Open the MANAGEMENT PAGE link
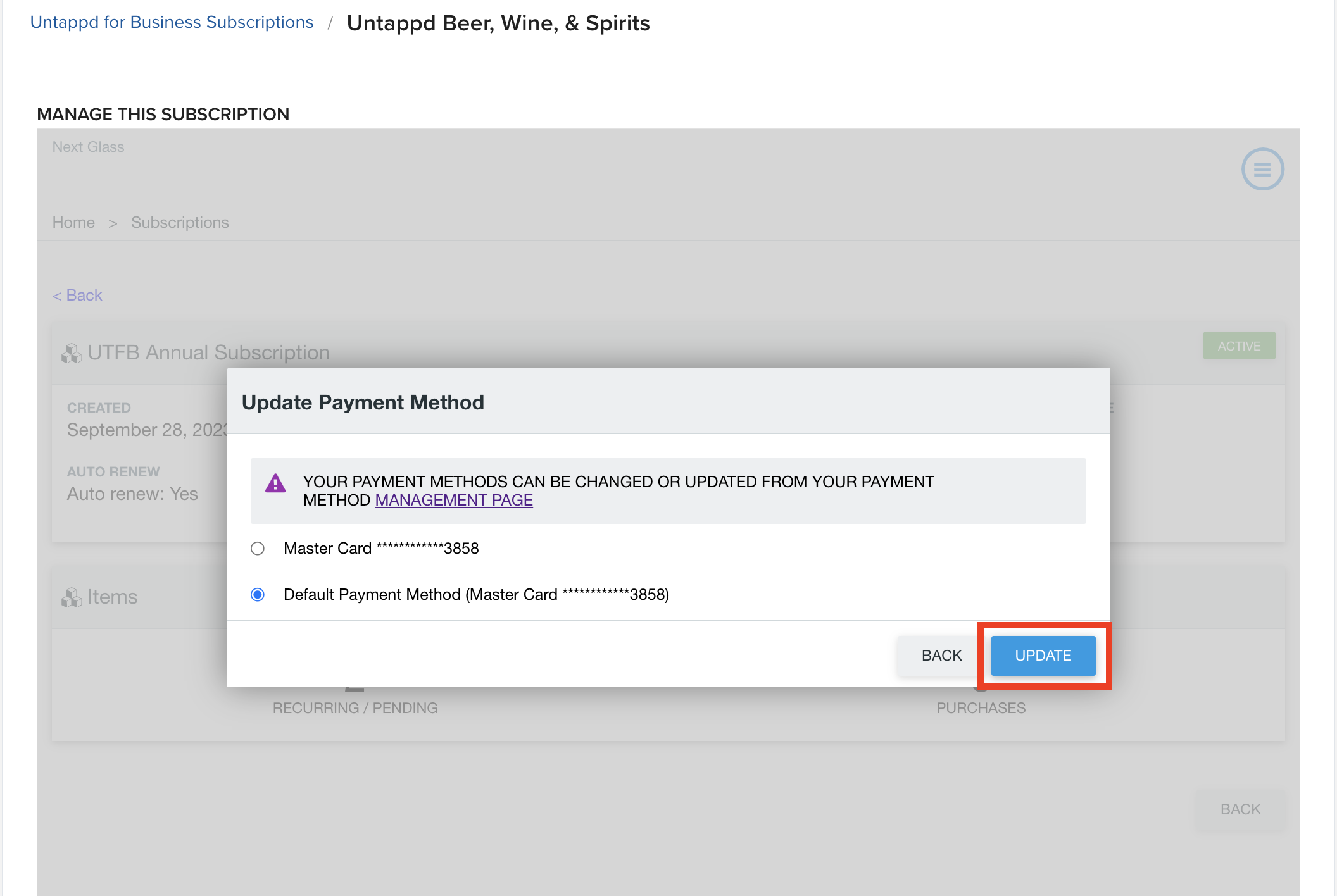The width and height of the screenshot is (1337, 896). (454, 501)
